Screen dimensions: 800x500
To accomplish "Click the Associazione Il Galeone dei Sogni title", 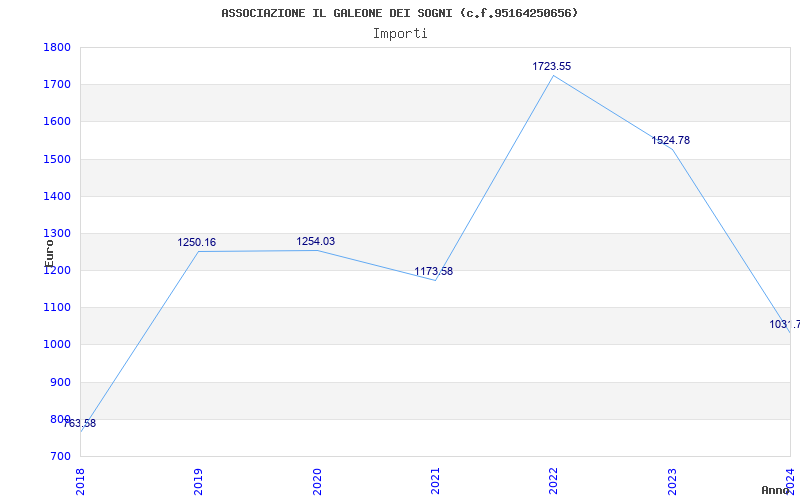I will coord(400,13).
